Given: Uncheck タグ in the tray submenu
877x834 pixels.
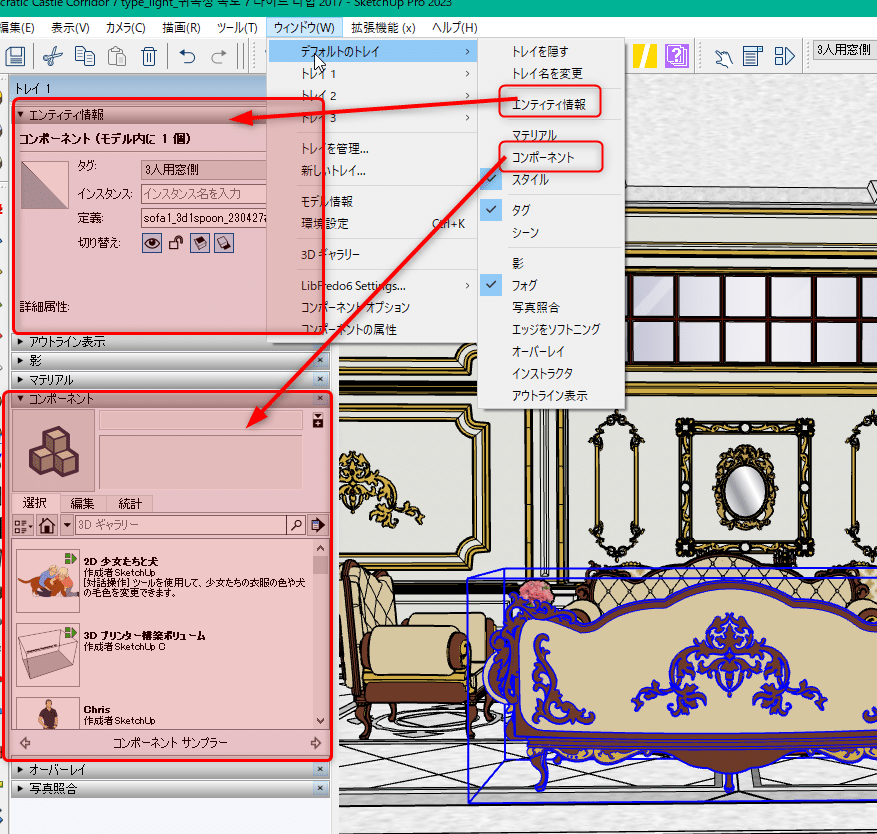Looking at the screenshot, I should [520, 210].
